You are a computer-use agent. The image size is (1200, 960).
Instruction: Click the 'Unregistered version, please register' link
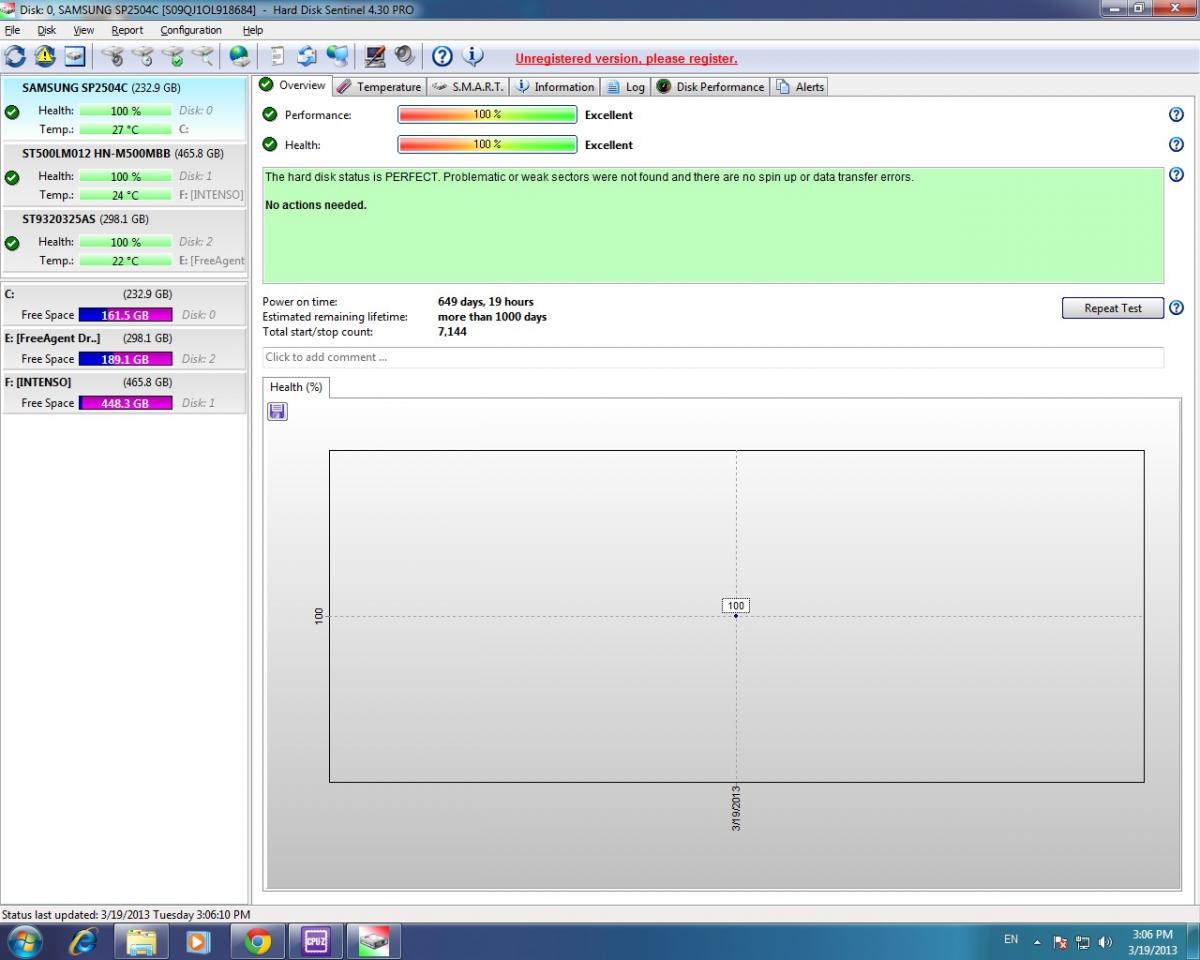click(x=626, y=59)
